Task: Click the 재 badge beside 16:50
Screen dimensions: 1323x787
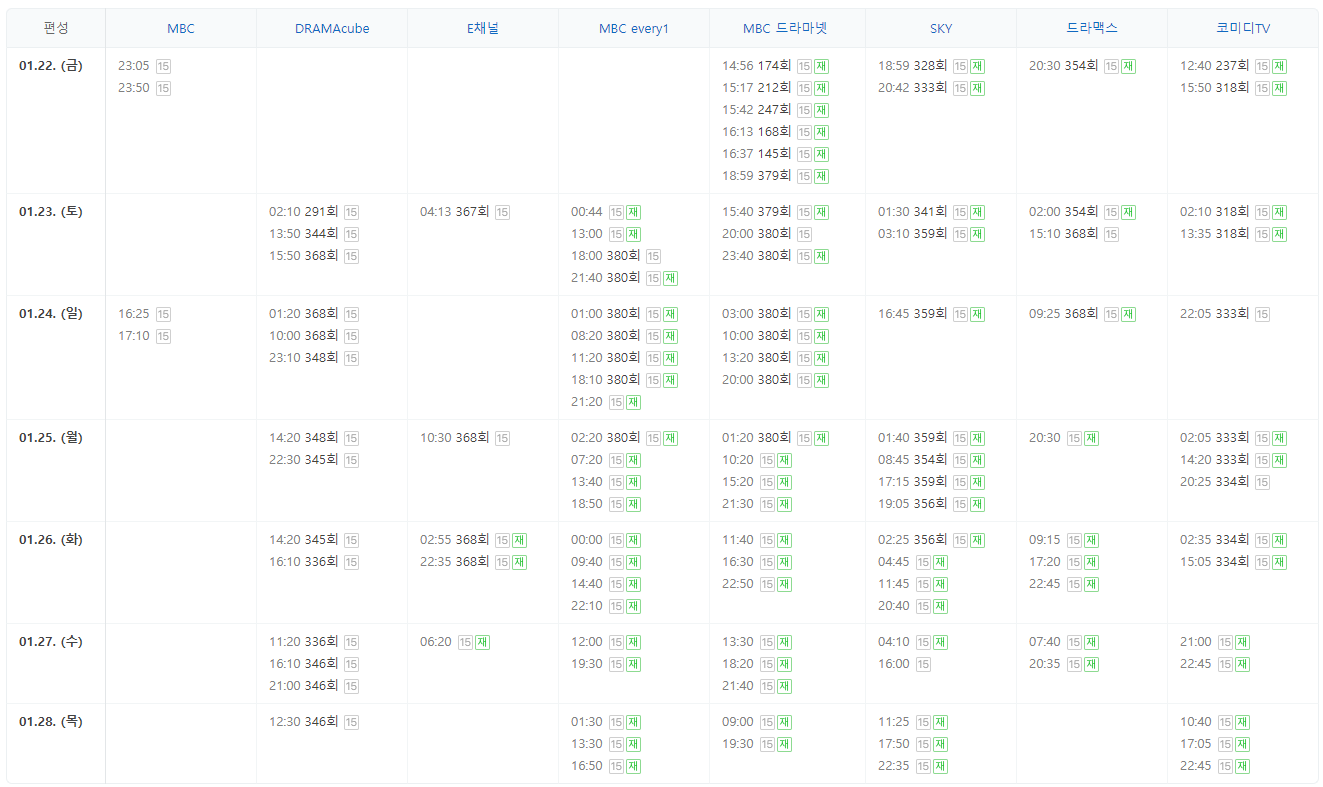Action: point(633,766)
